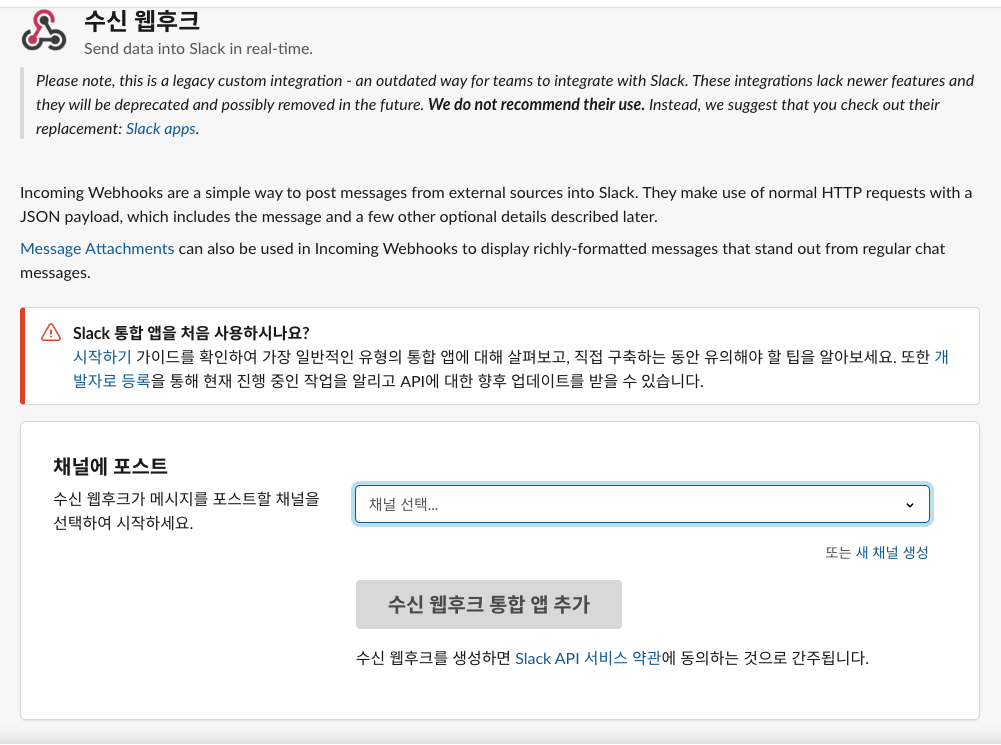The image size is (1001, 745).
Task: Click the 'Send data into Slack in real-time.' subtitle
Action: (199, 49)
